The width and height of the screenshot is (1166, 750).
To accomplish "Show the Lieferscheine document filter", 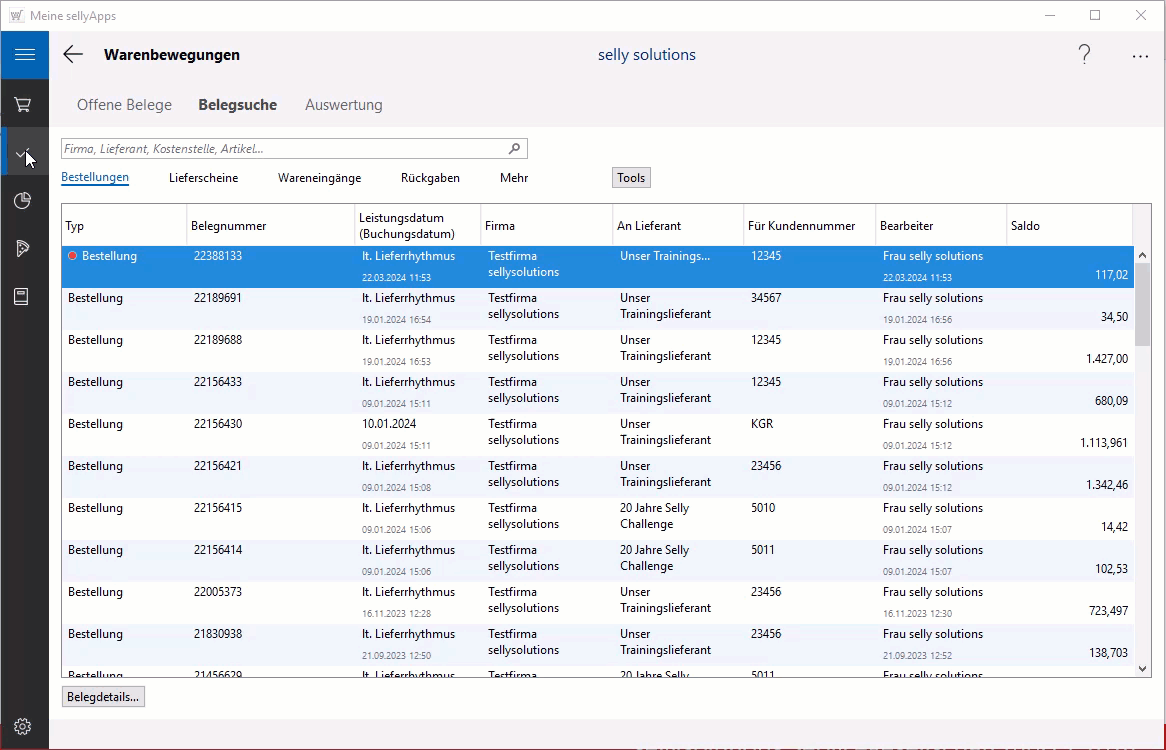I will point(203,178).
